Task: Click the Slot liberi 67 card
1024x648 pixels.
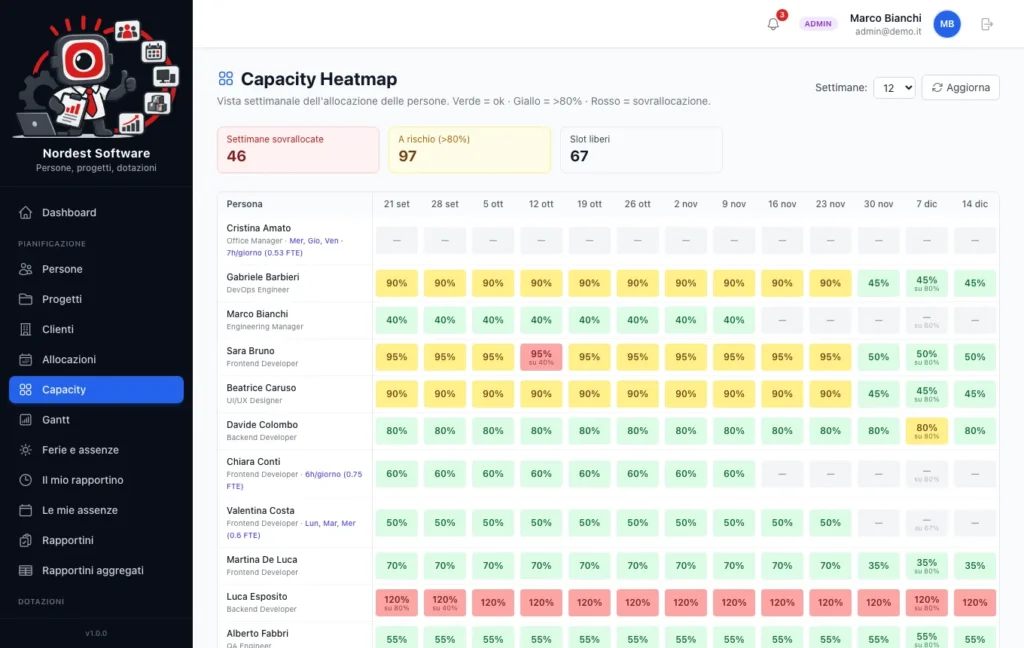Action: (641, 150)
